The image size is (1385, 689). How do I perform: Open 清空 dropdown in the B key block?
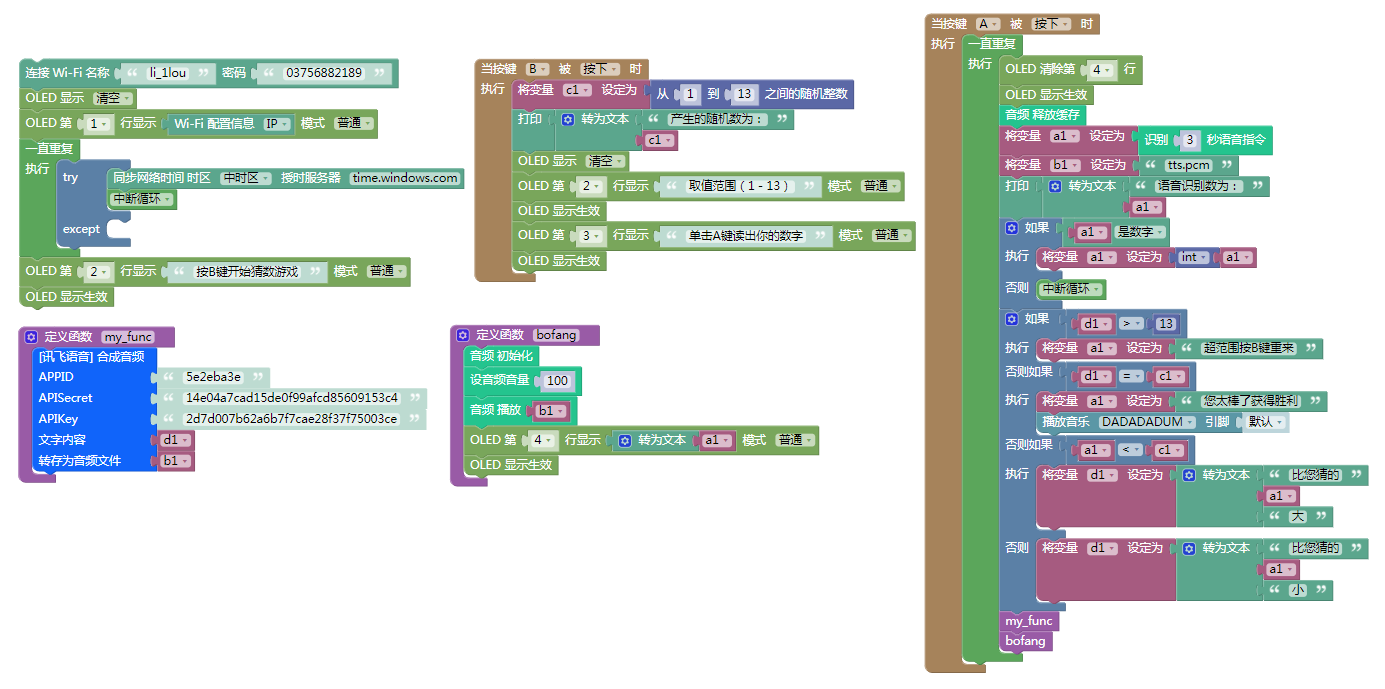(604, 161)
